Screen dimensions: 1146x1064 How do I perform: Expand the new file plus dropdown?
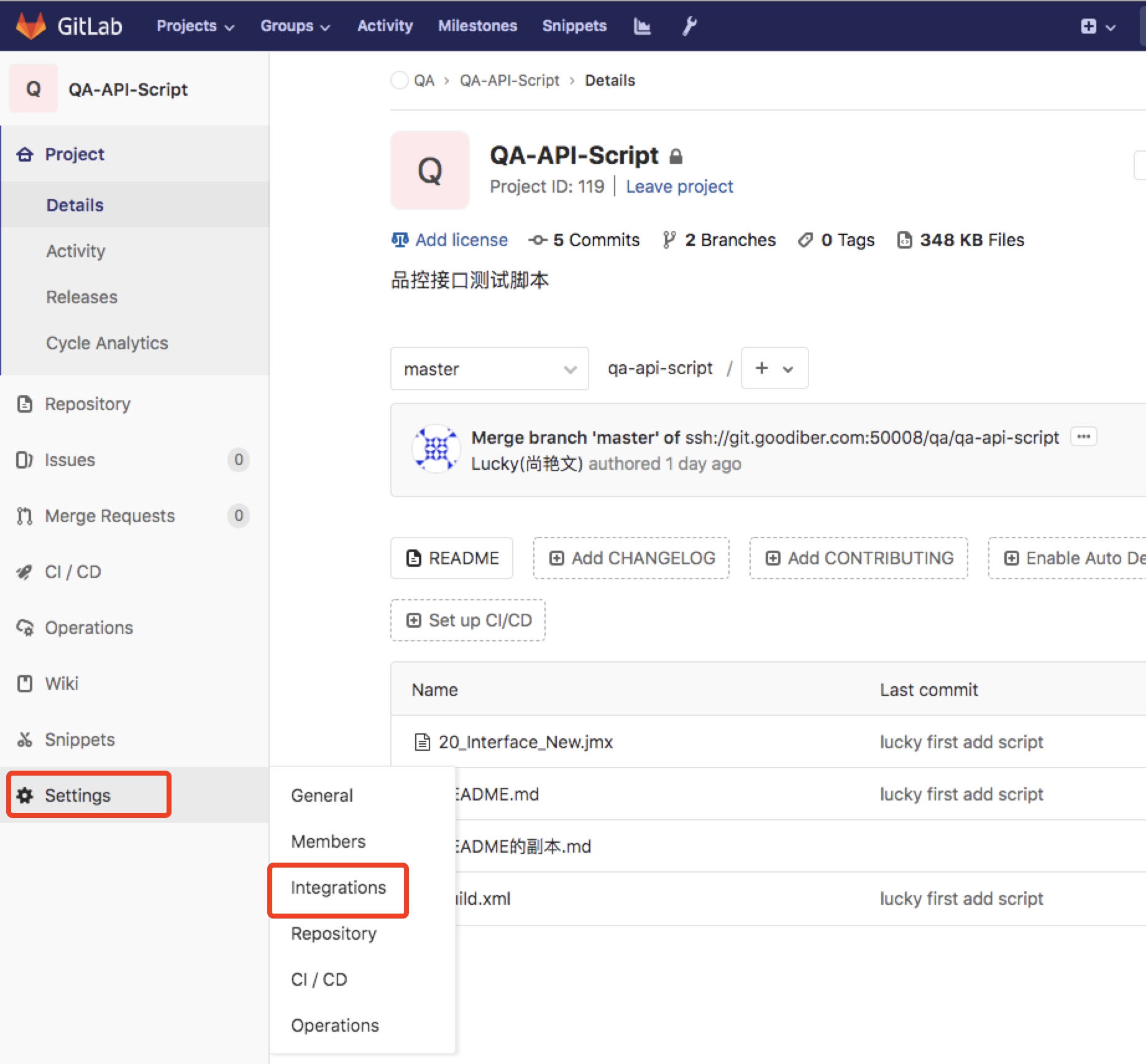(774, 368)
